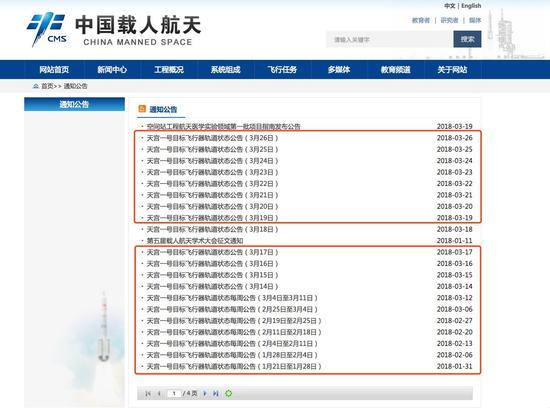This screenshot has width=550, height=408.
Task: Focus the keyword search input field
Action: [x=390, y=39]
